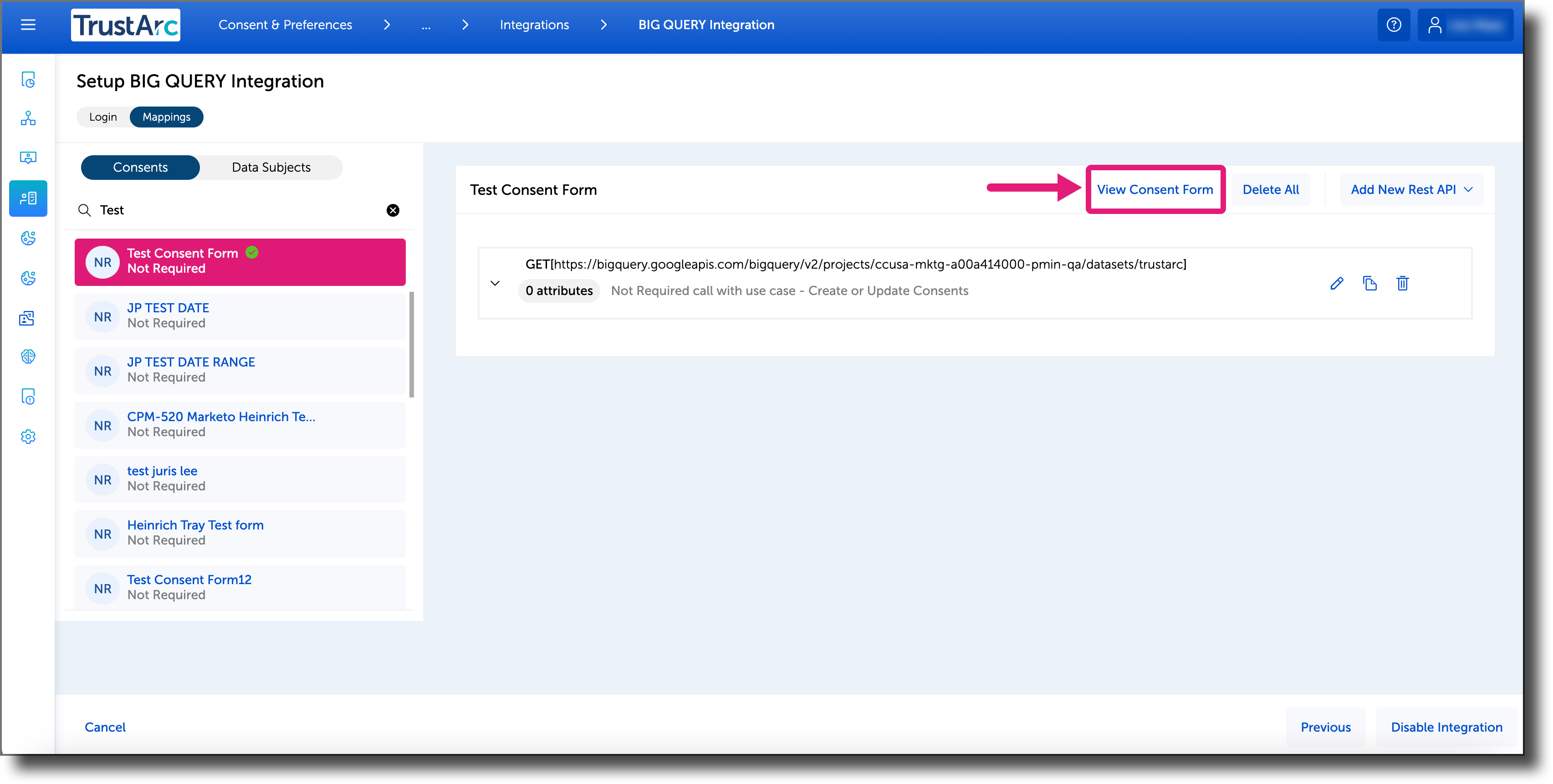The height and width of the screenshot is (784, 1553).
Task: Open the Add New Rest API dropdown
Action: point(1411,190)
